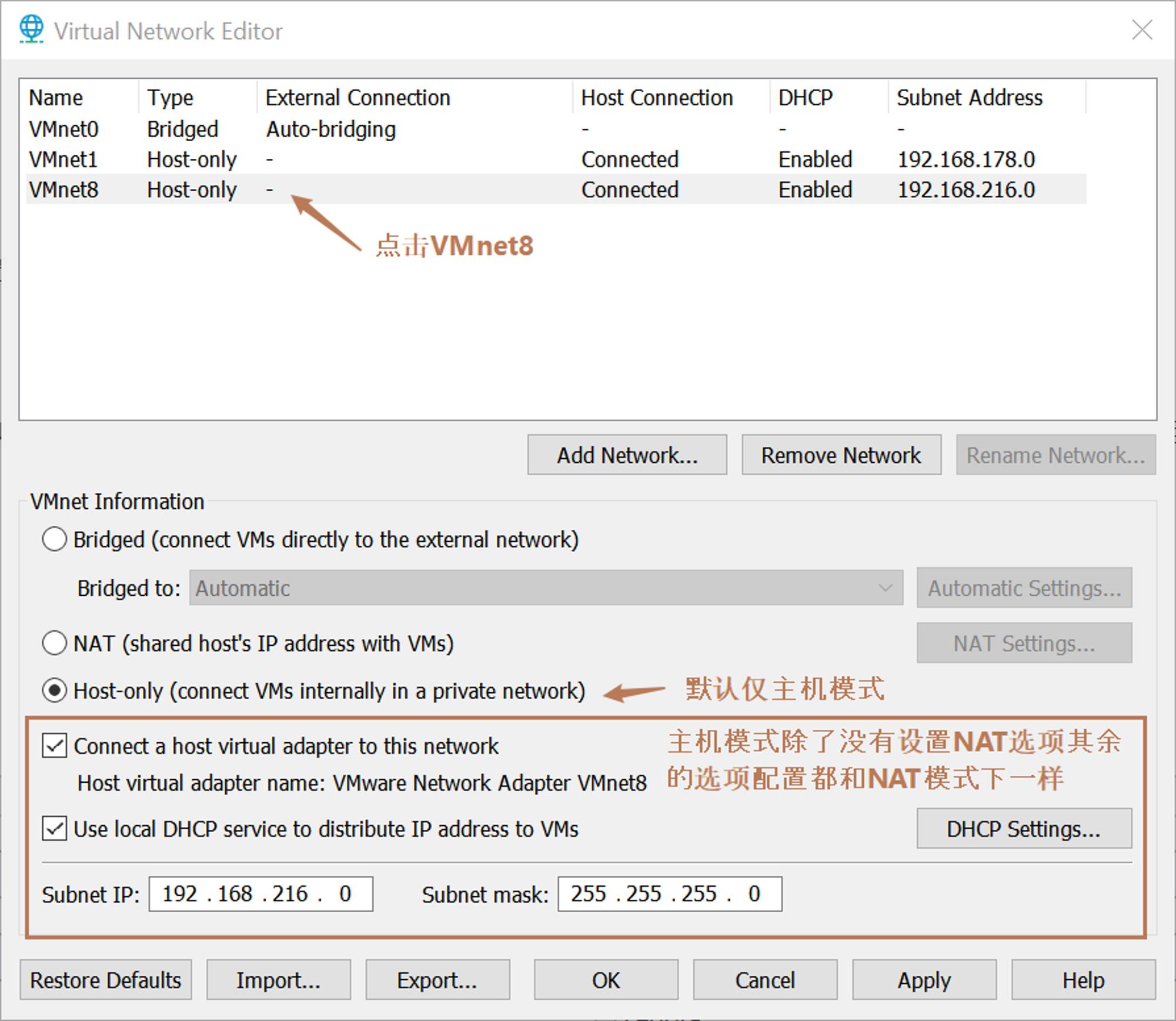Open Help
Viewport: 1176px width, 1021px height.
(x=1083, y=980)
